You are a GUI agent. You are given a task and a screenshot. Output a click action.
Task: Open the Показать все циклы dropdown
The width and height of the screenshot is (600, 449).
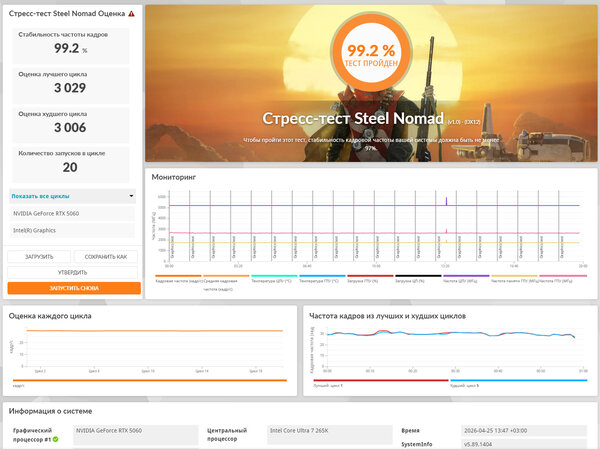pos(72,196)
